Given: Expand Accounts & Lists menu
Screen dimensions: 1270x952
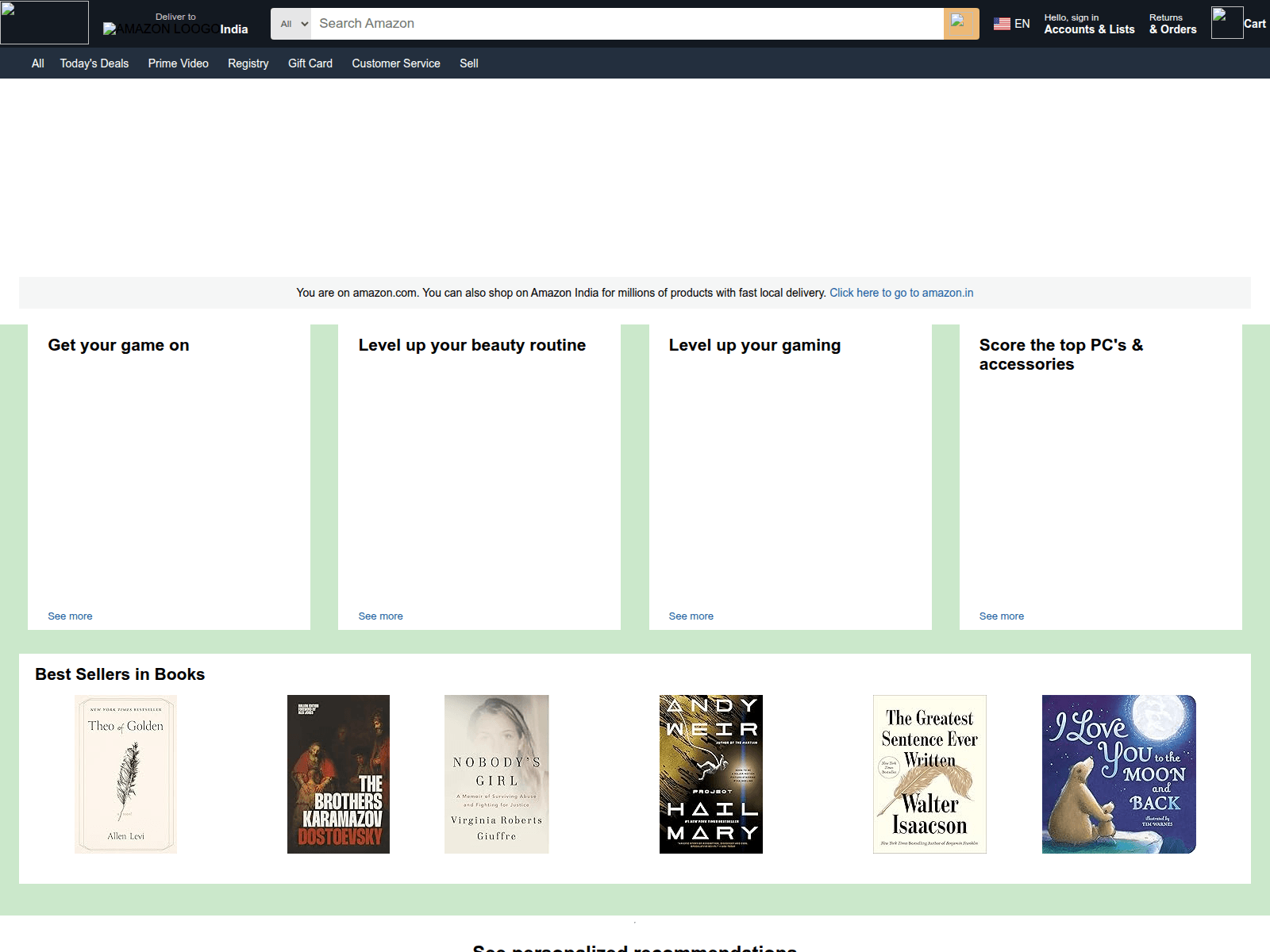Looking at the screenshot, I should point(1088,24).
